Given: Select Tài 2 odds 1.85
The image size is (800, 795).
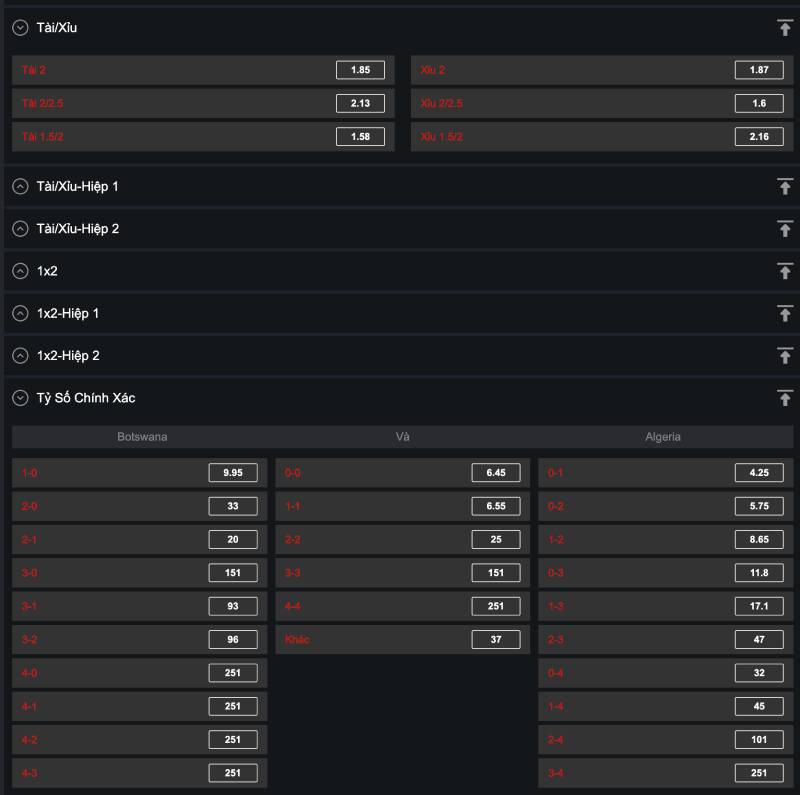Looking at the screenshot, I should pyautogui.click(x=360, y=70).
